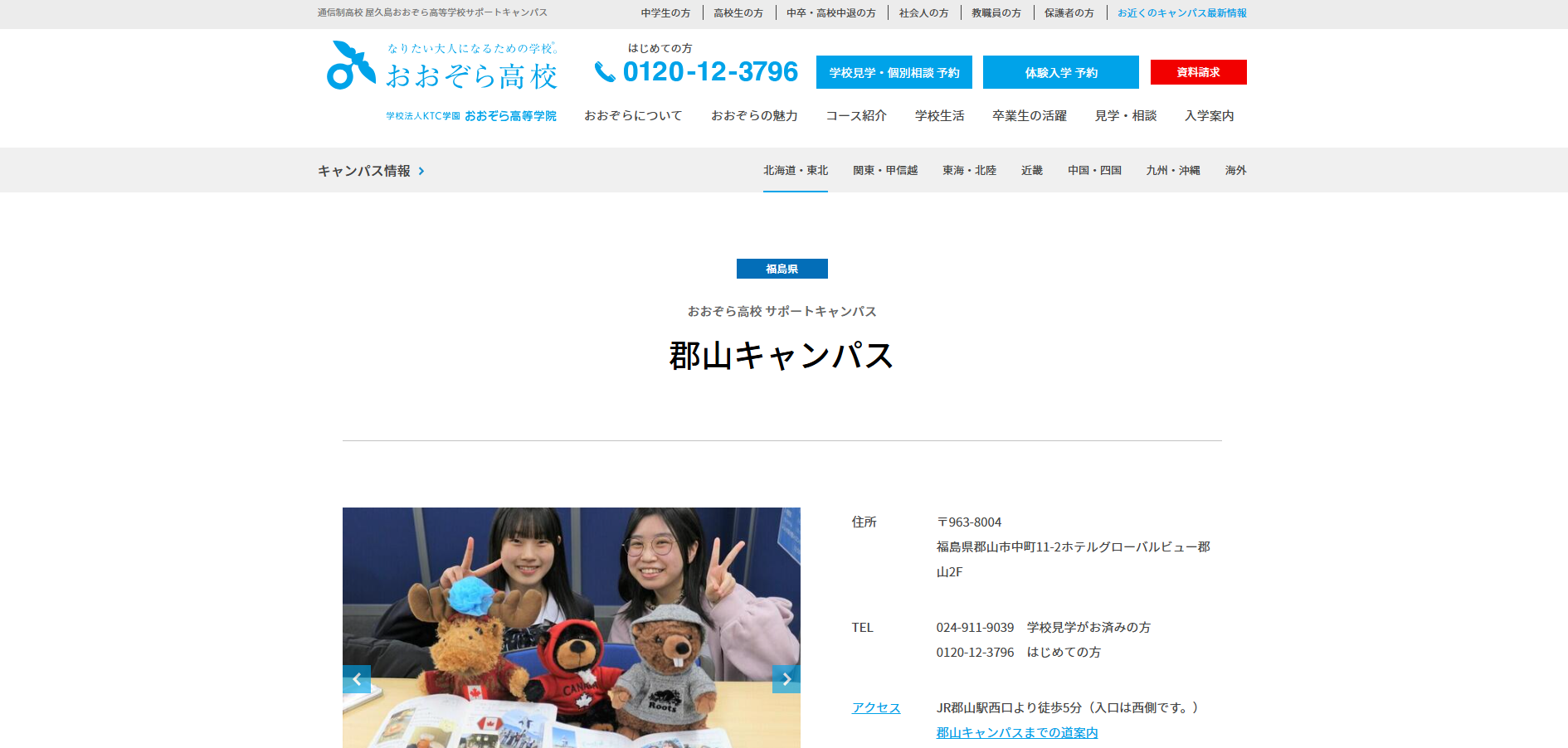Click the 福島県 prefecture badge

click(782, 270)
